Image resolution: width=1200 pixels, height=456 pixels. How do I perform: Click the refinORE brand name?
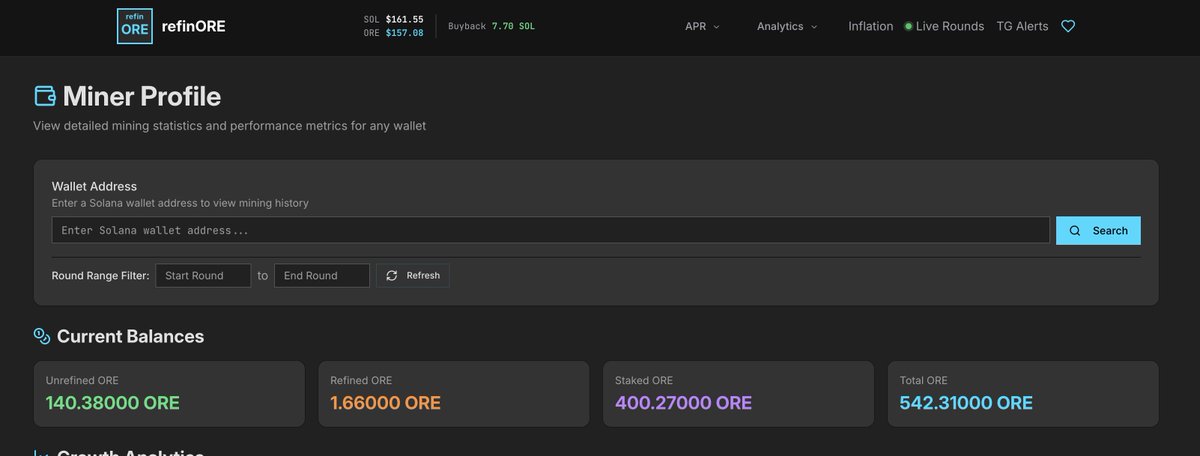click(193, 26)
